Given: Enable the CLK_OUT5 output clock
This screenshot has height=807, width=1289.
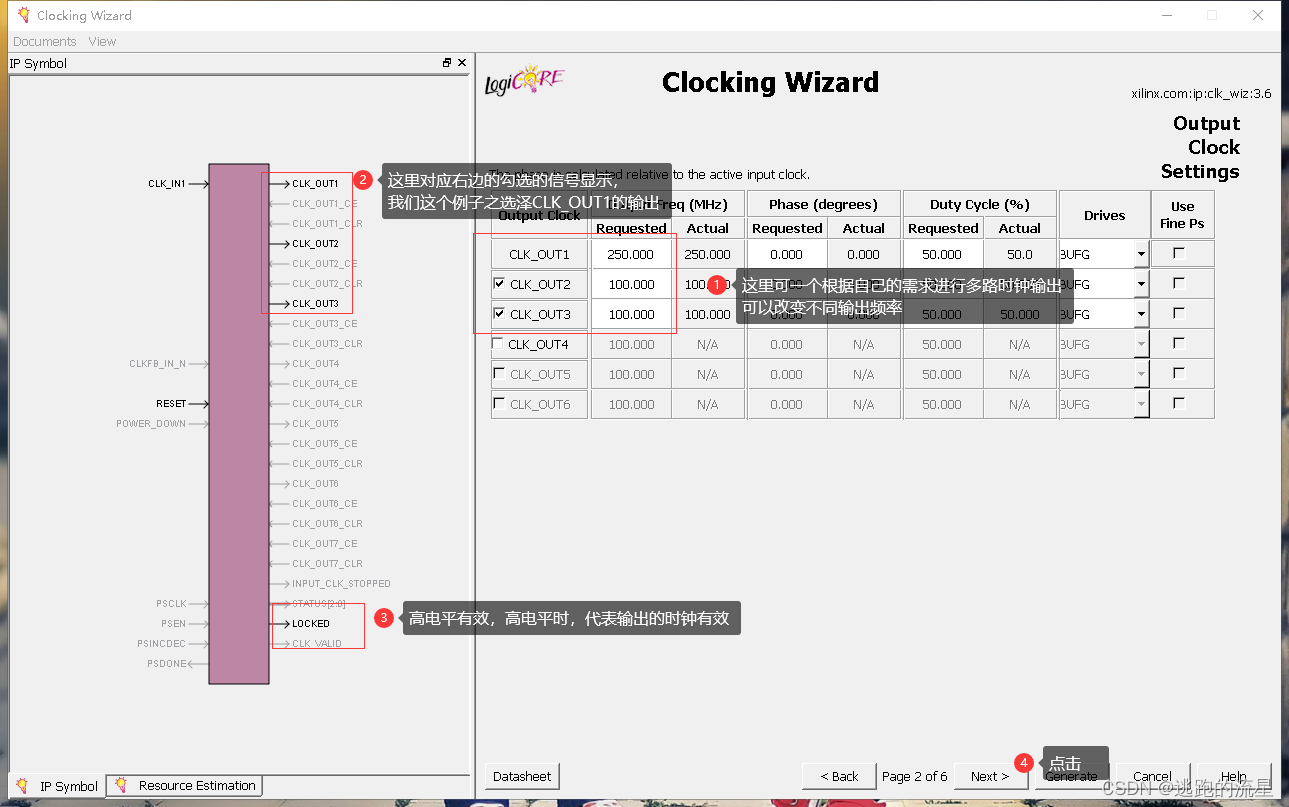Looking at the screenshot, I should [x=498, y=374].
